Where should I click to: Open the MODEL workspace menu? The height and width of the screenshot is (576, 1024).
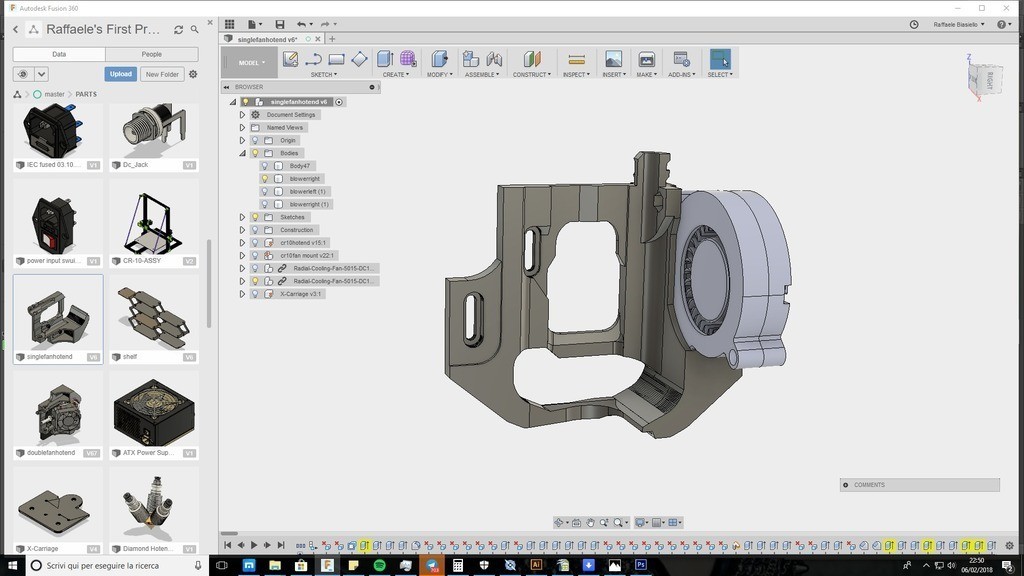click(249, 61)
